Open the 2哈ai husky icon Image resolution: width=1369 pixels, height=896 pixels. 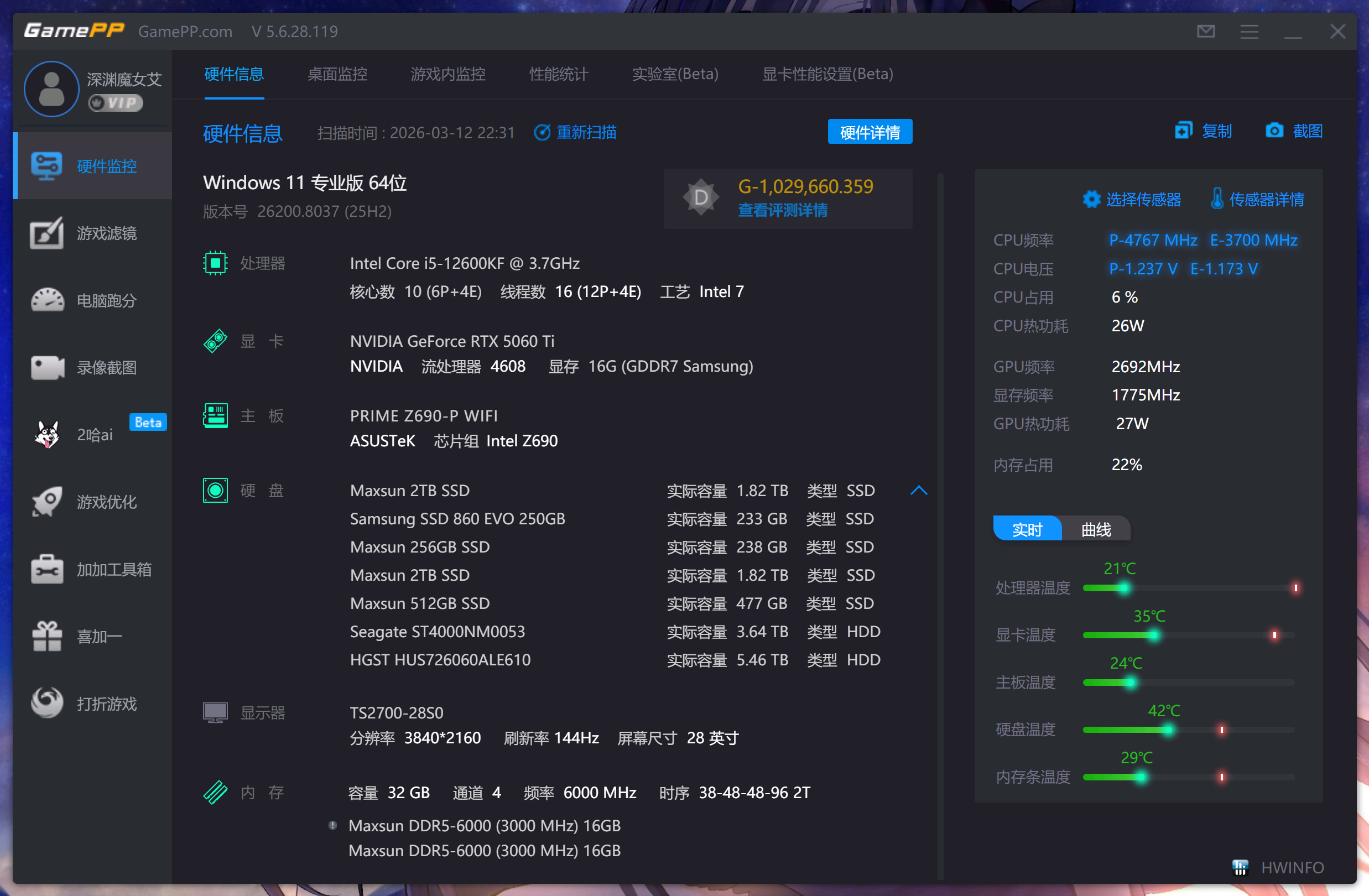pos(47,435)
